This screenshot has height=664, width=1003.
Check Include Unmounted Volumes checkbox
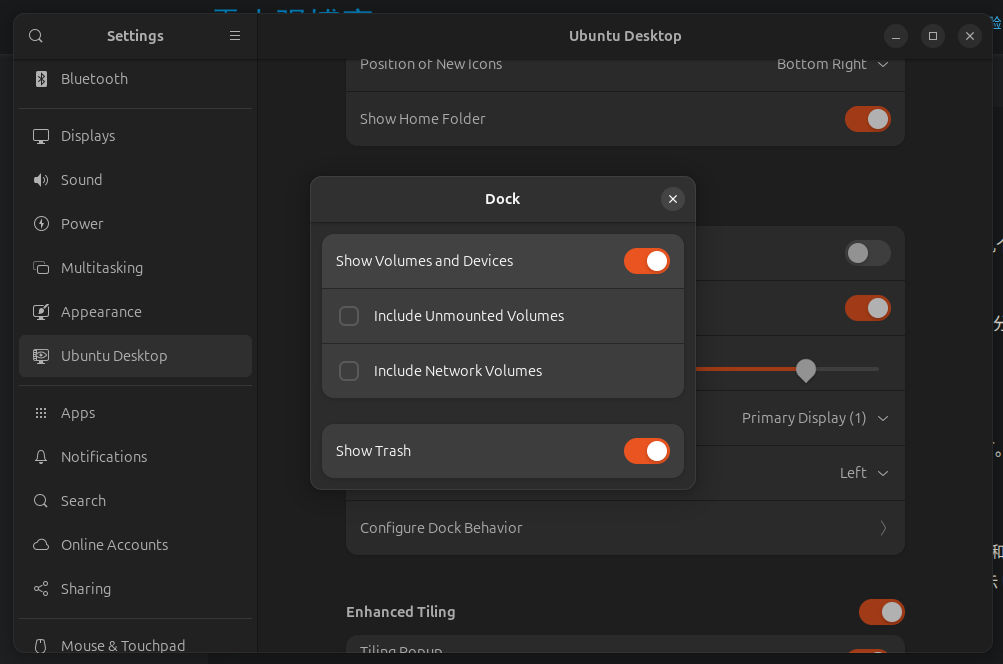coord(349,316)
